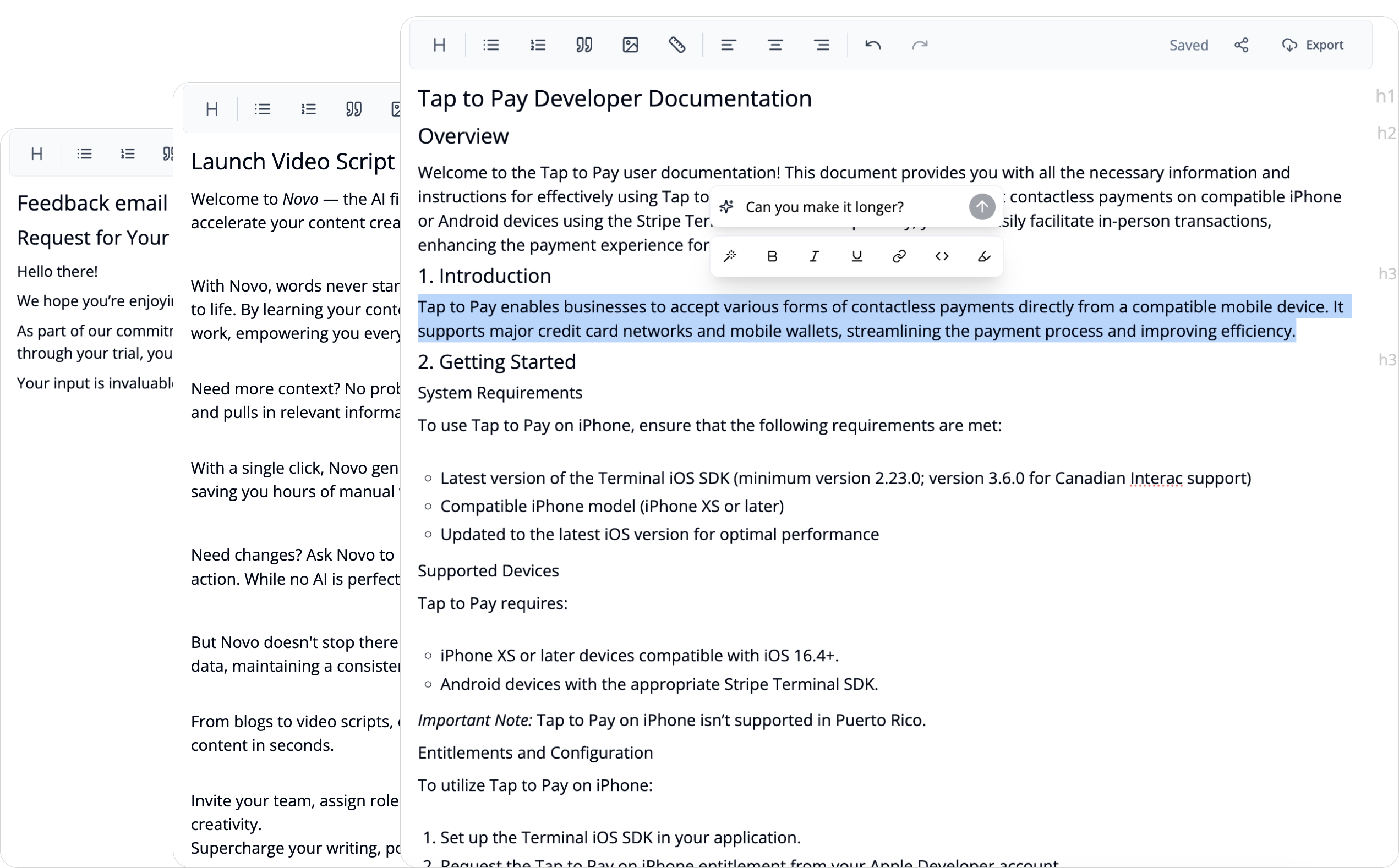Click the magic wand icon in the selection toolbar
1399x868 pixels.
730,256
